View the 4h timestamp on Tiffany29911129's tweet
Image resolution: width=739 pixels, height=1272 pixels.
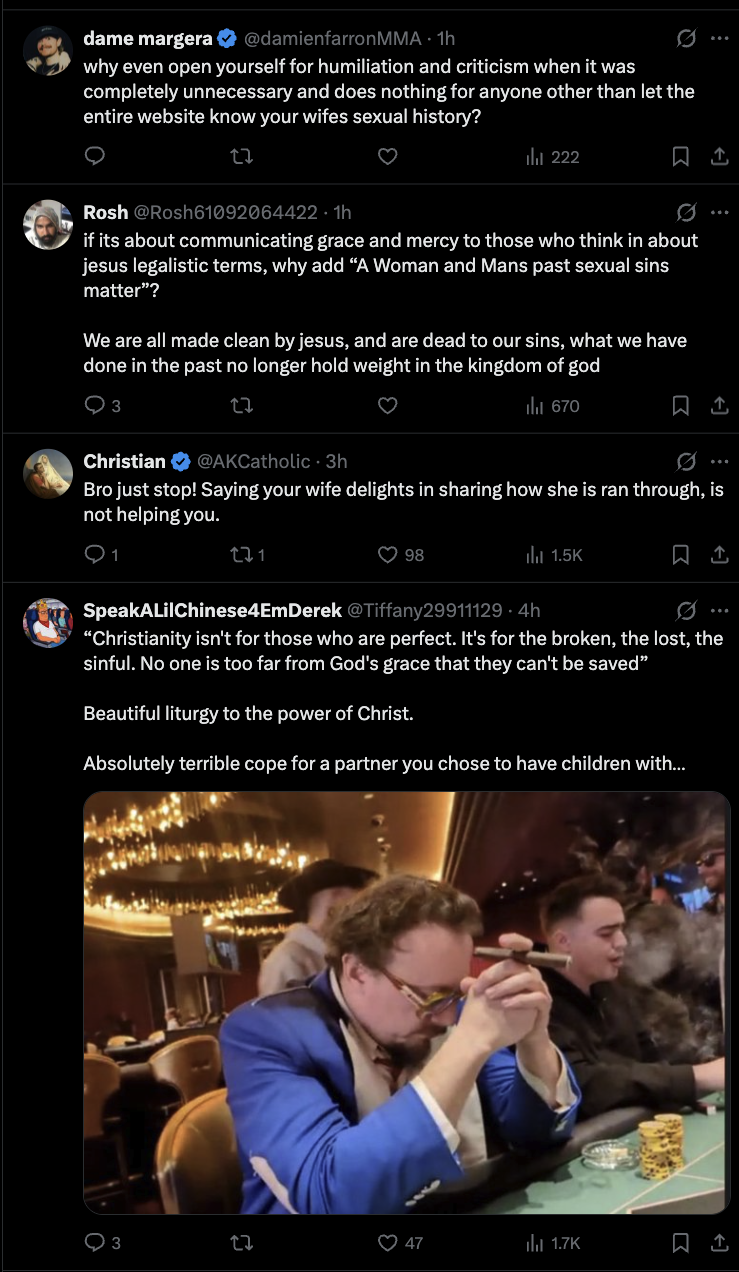(529, 610)
